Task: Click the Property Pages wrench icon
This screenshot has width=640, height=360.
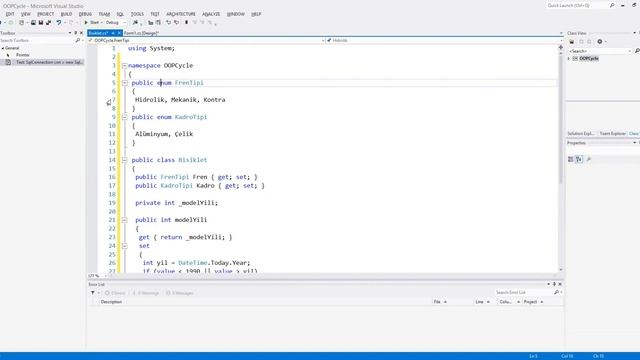Action: coord(589,159)
